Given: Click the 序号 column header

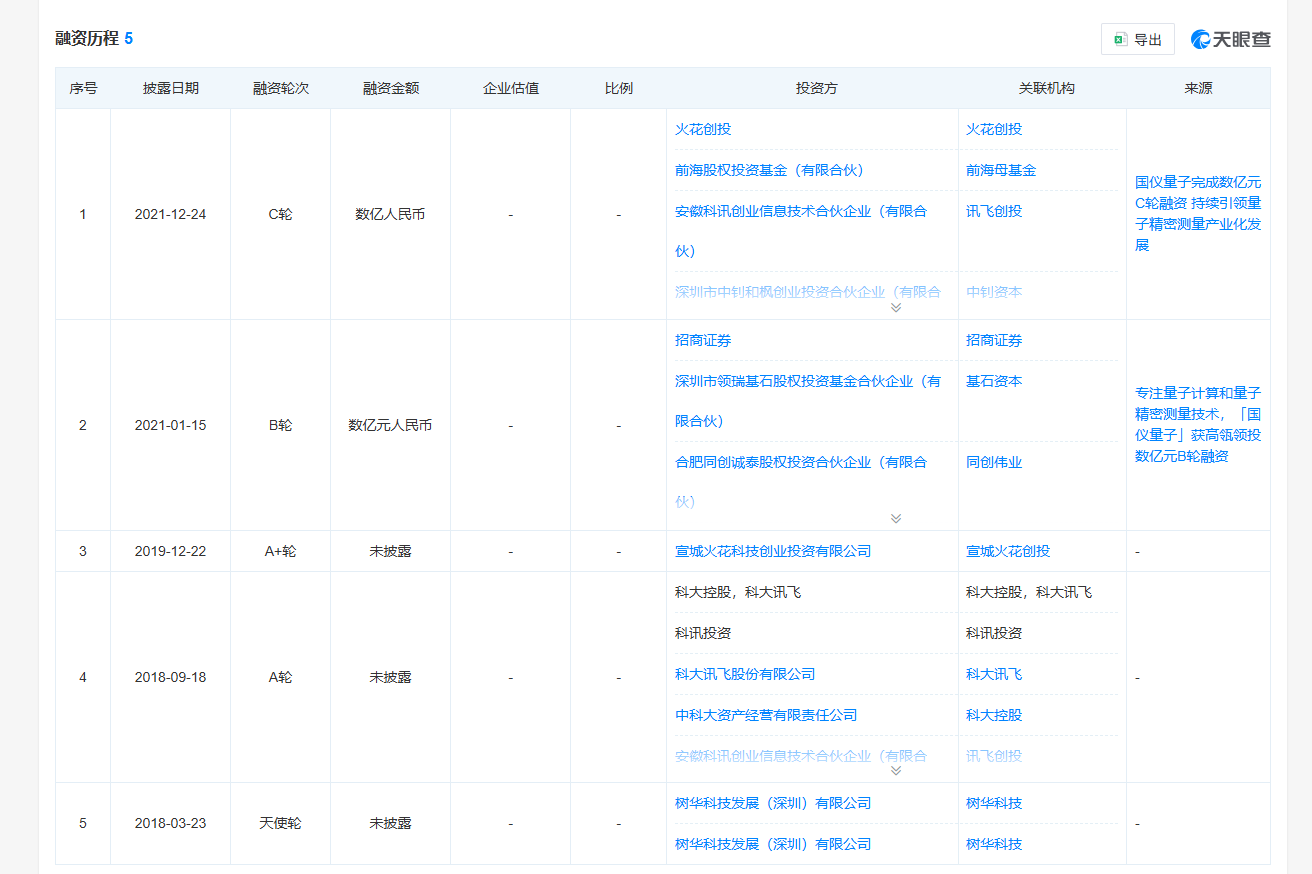Looking at the screenshot, I should pos(83,88).
